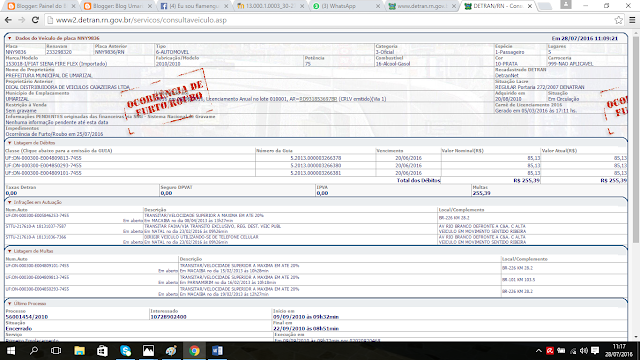Select the Multas value 255,39
This screenshot has height=360, width=640.
coord(481,193)
